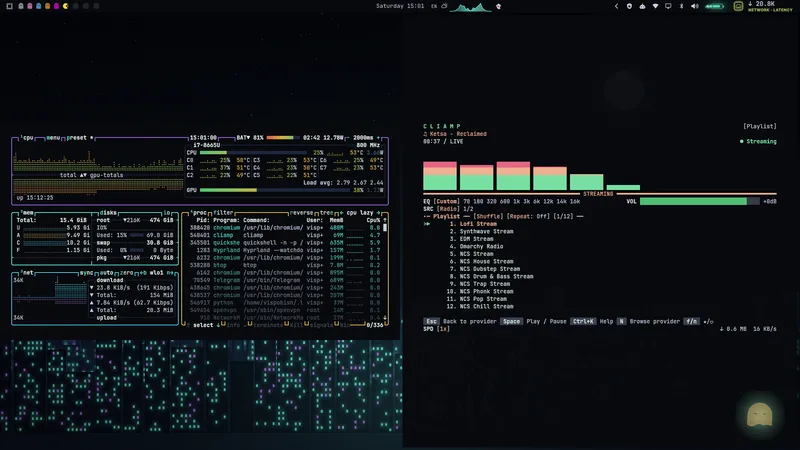Select gpu-totals graph label

[x=107, y=175]
